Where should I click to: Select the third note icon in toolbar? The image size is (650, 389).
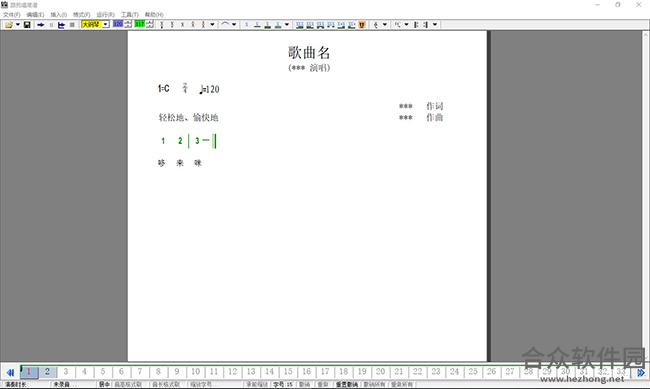coord(182,25)
